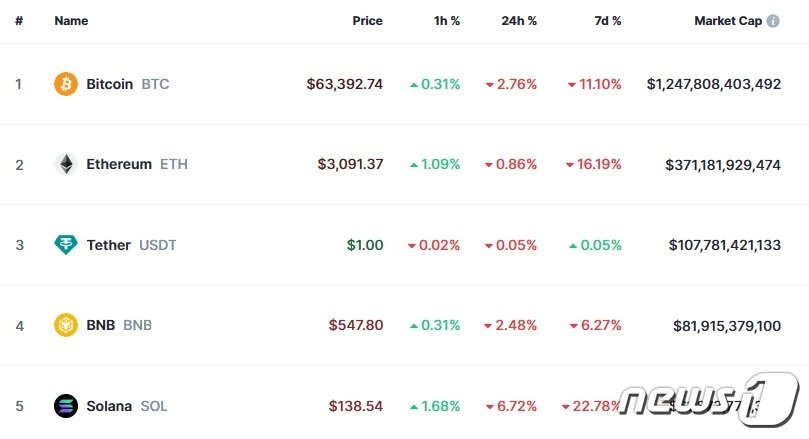Click the Solana logo icon

click(x=66, y=406)
